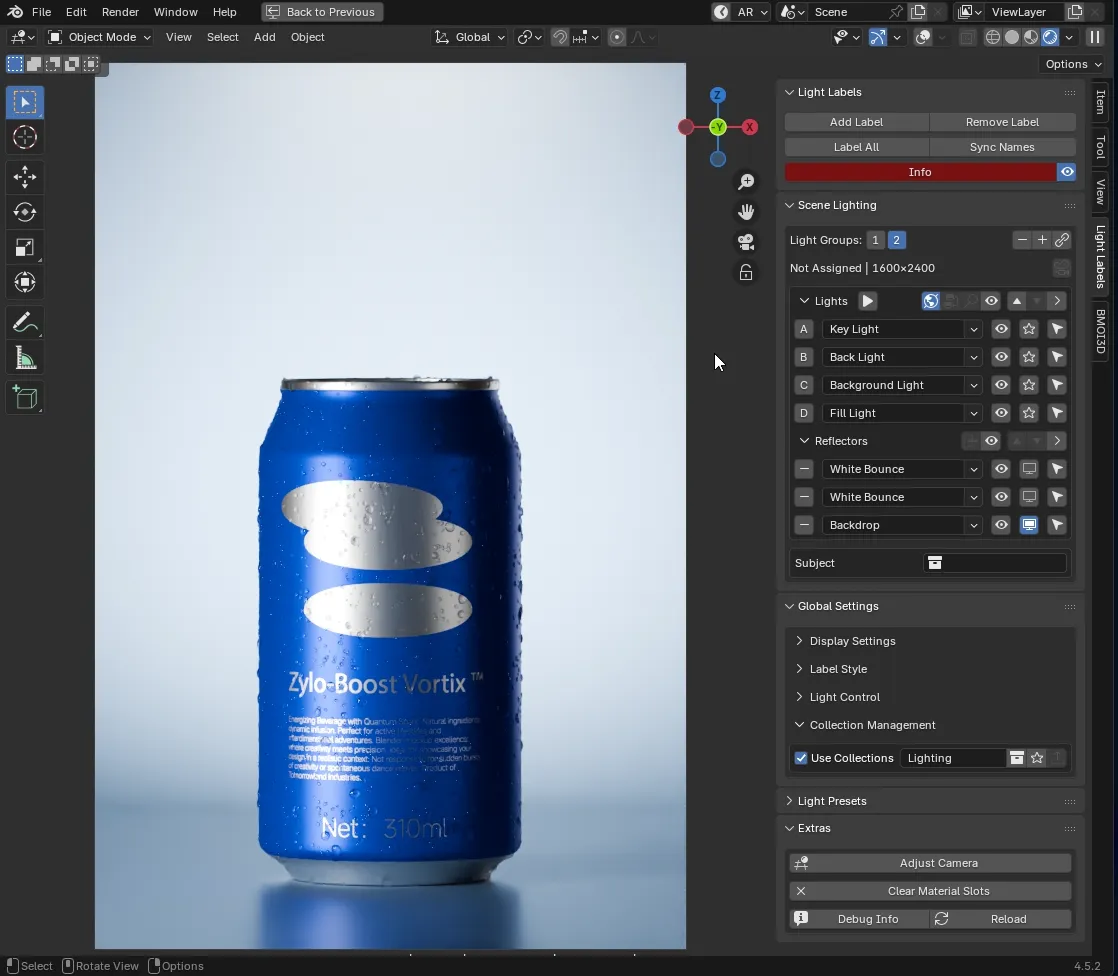Image resolution: width=1118 pixels, height=976 pixels.
Task: Click the Add Label button
Action: coord(856,122)
